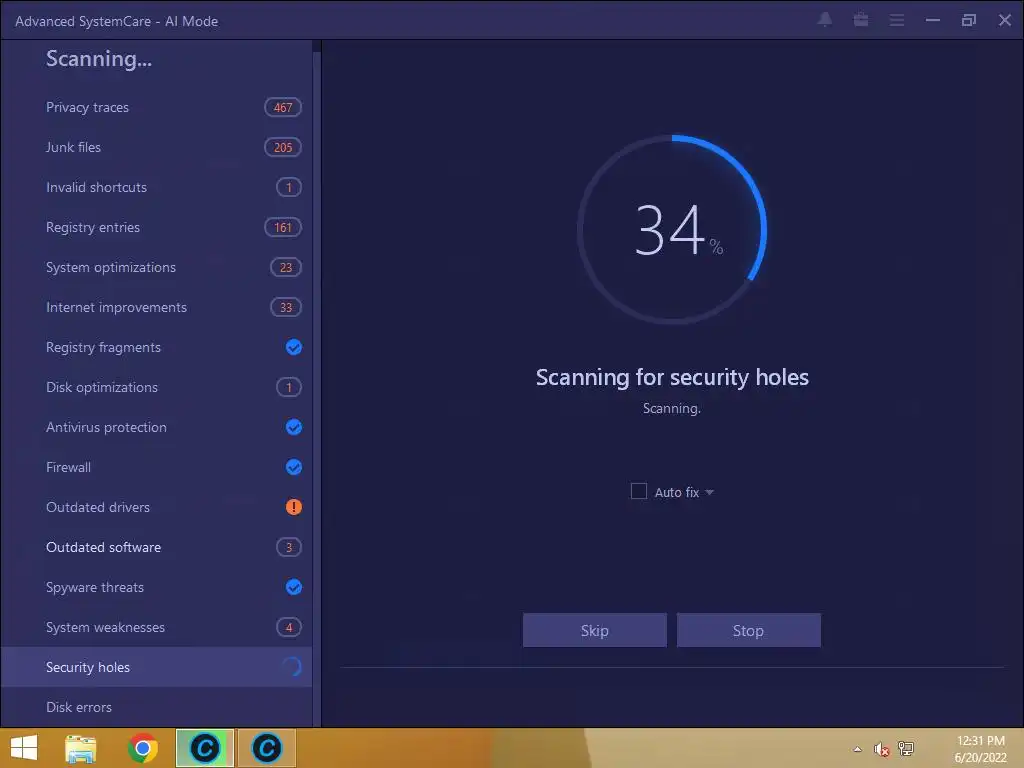
Task: Click System optimizations label
Action: [110, 267]
